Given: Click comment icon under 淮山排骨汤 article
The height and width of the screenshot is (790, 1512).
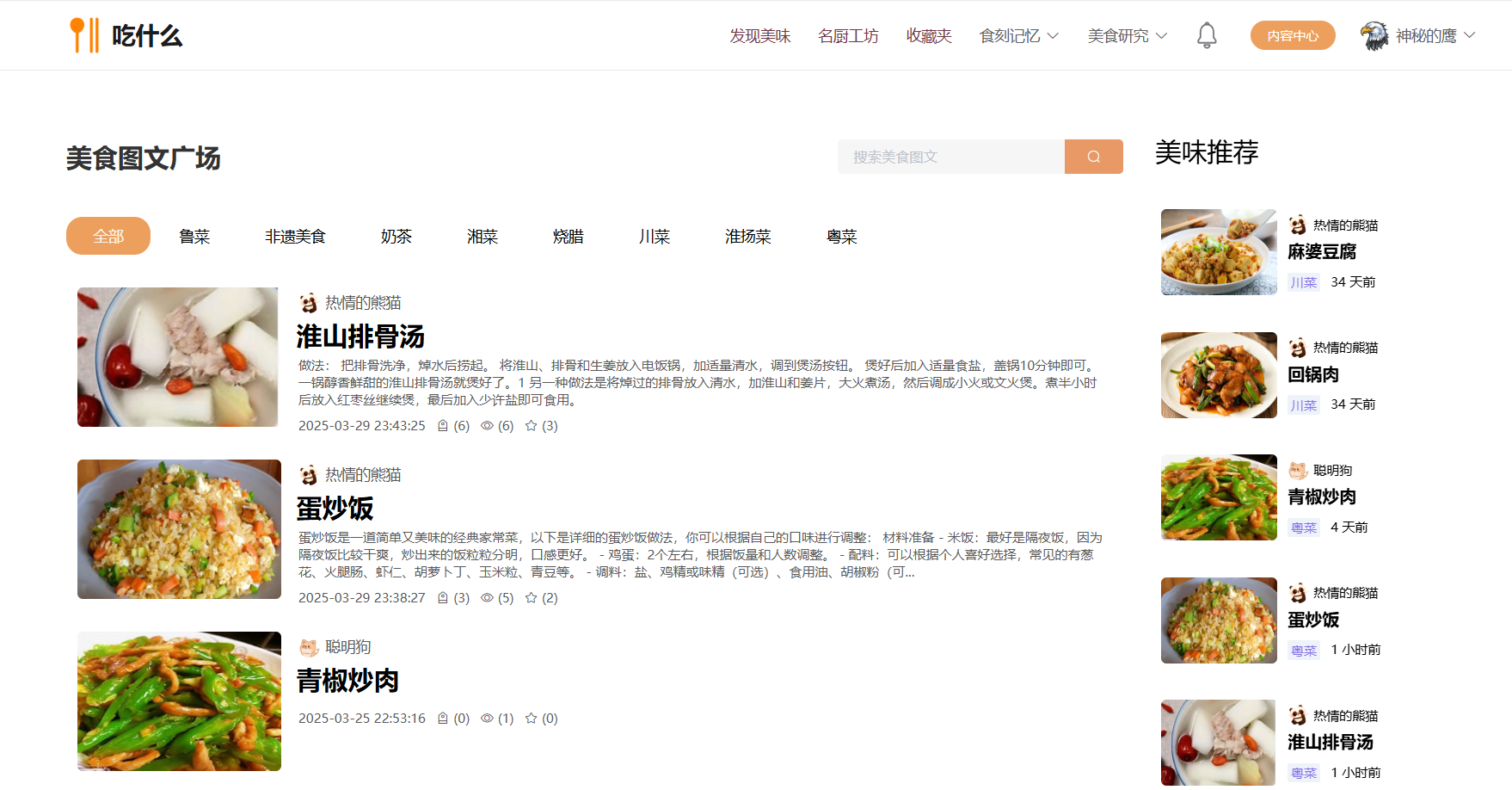Looking at the screenshot, I should 443,426.
